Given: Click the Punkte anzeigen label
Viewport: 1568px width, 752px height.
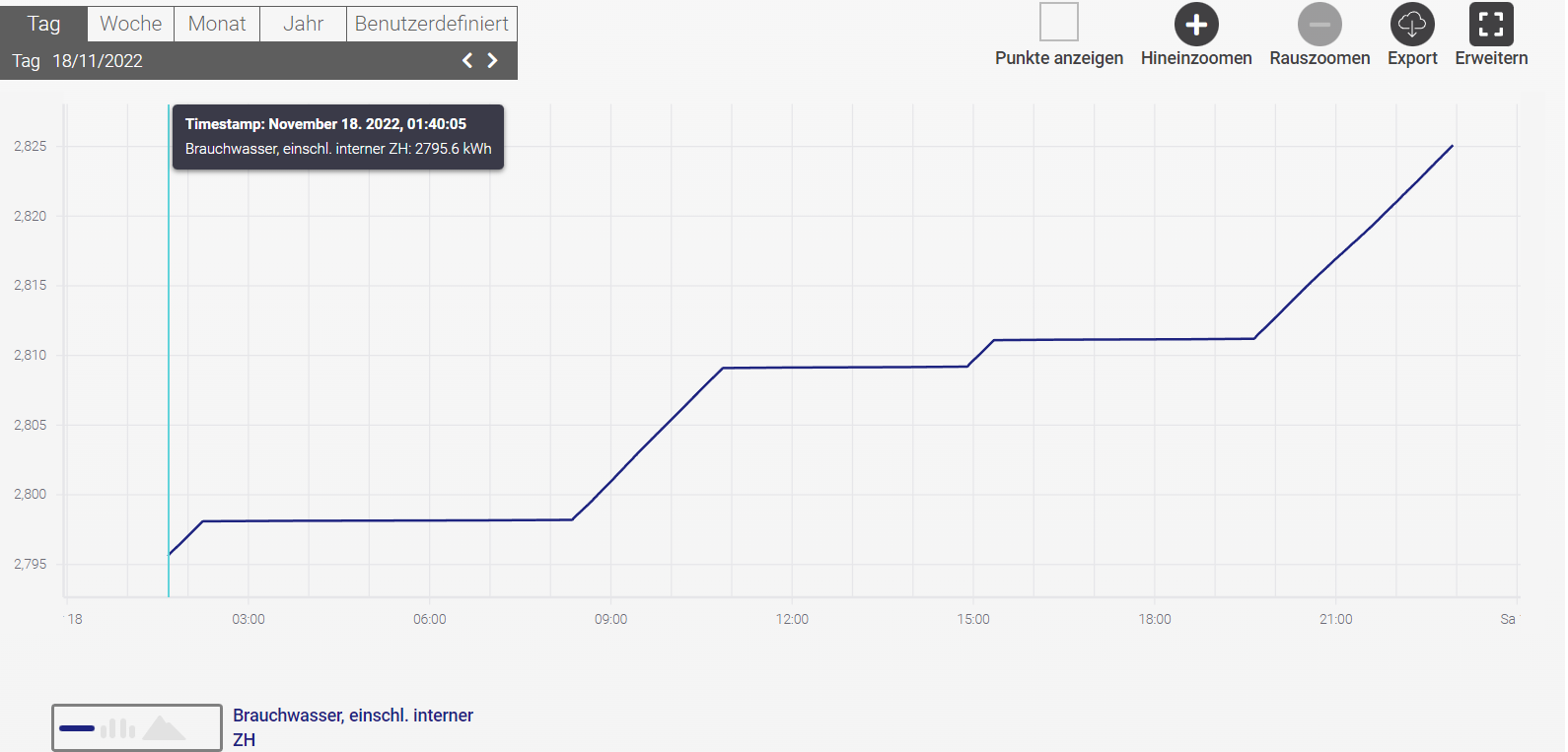Looking at the screenshot, I should (x=1059, y=58).
